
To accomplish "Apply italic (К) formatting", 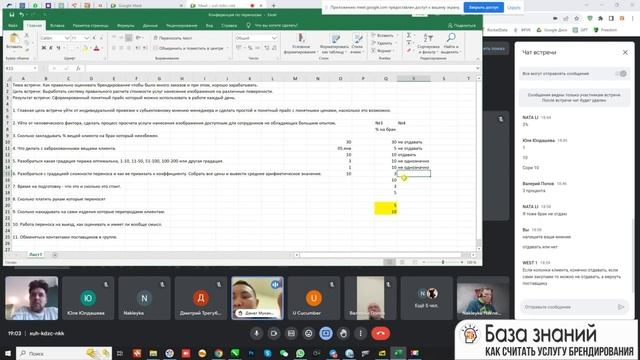I will [x=51, y=48].
